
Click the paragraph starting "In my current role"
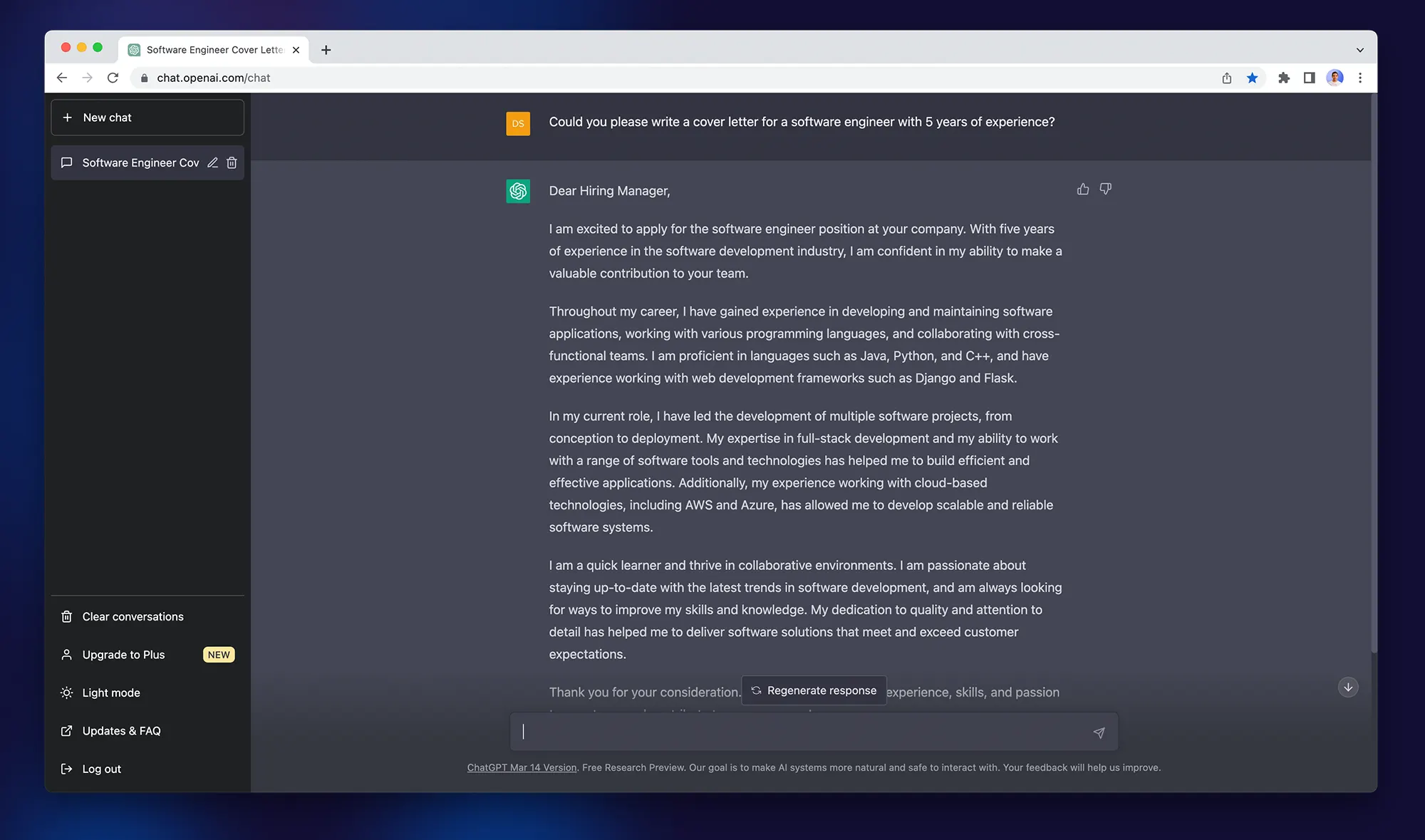804,472
